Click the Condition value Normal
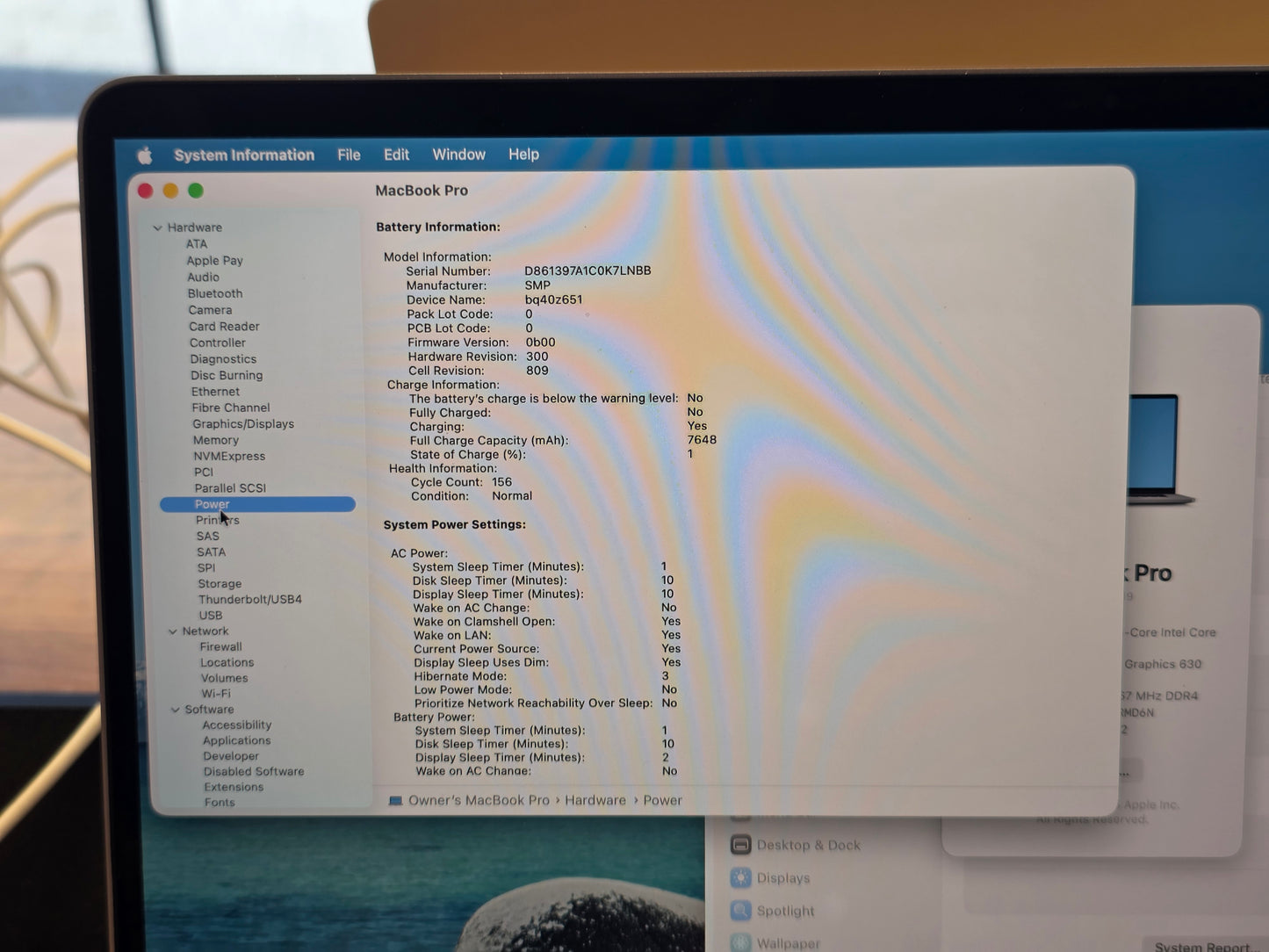The height and width of the screenshot is (952, 1269). point(512,496)
